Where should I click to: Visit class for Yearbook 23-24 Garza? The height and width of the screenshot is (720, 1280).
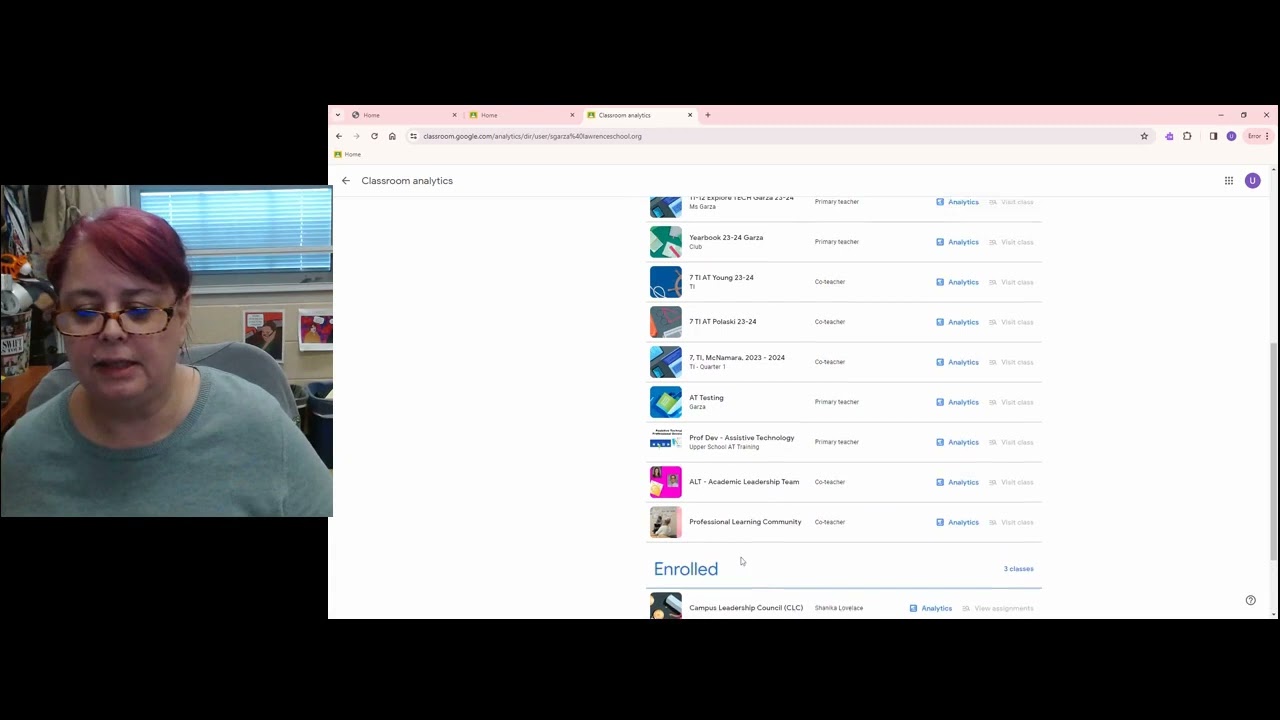point(1011,242)
